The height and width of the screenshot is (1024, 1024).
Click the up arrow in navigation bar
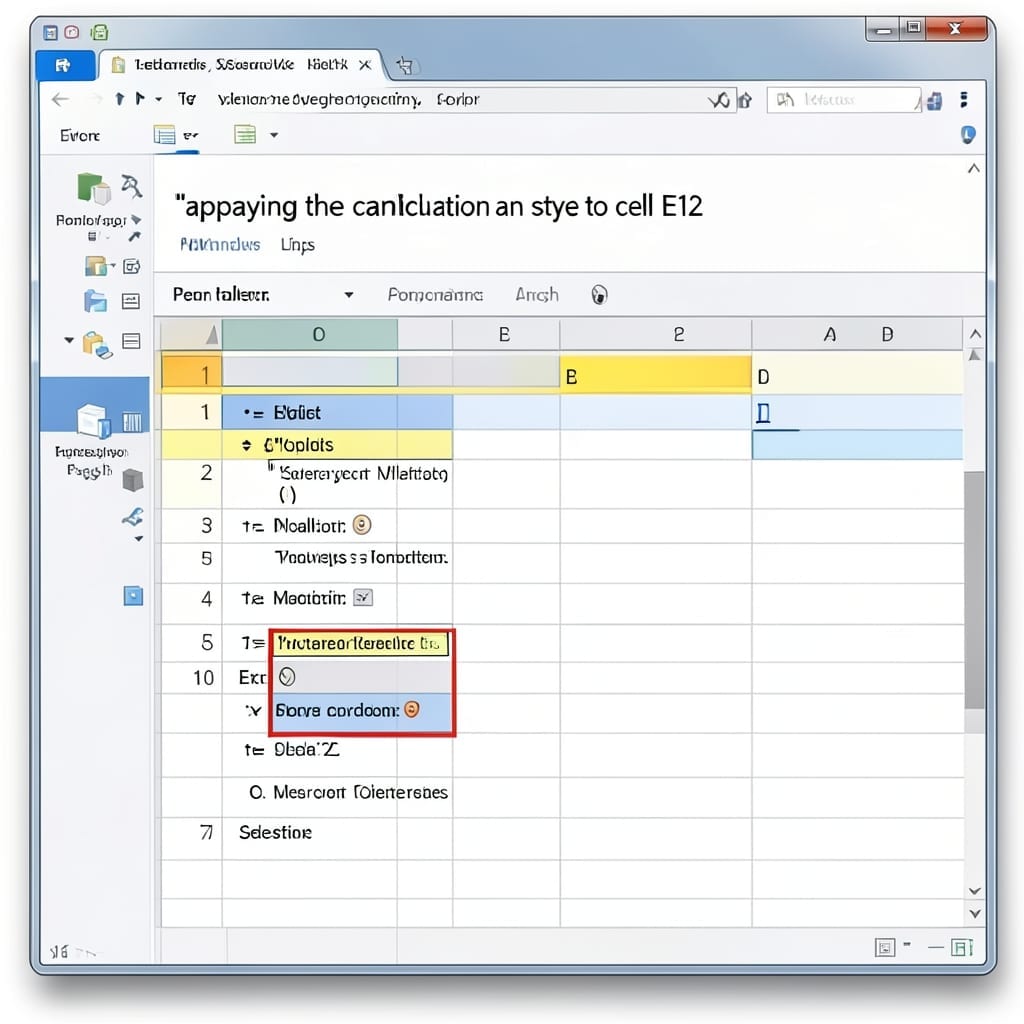[119, 99]
